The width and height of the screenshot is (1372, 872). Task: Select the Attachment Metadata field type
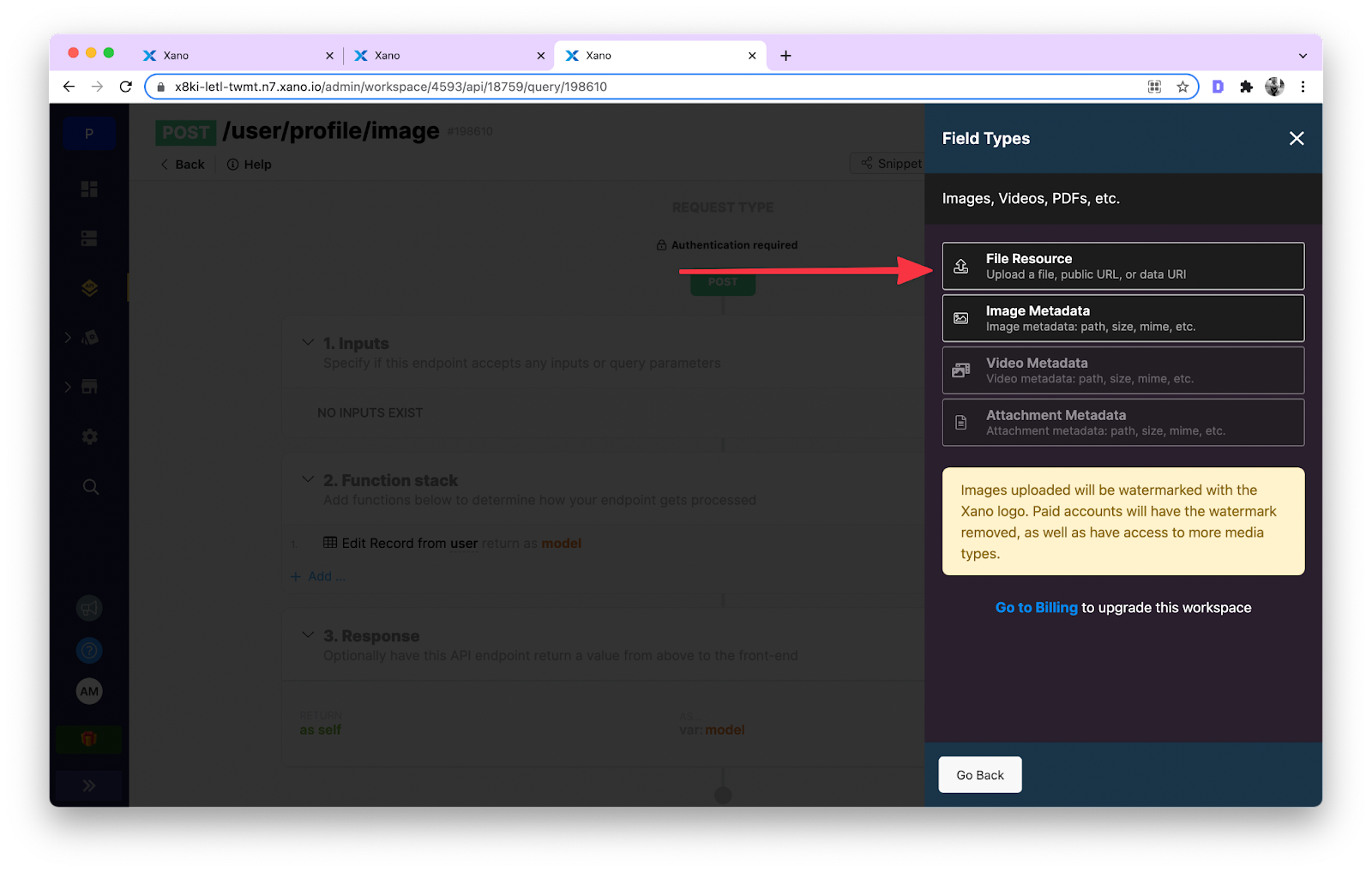(x=1123, y=422)
